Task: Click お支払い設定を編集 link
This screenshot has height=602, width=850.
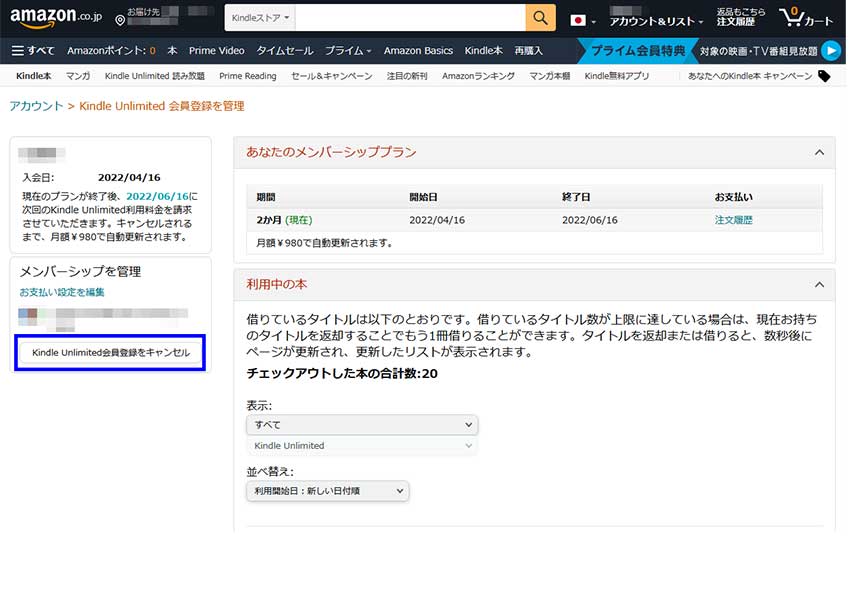Action: pos(62,292)
